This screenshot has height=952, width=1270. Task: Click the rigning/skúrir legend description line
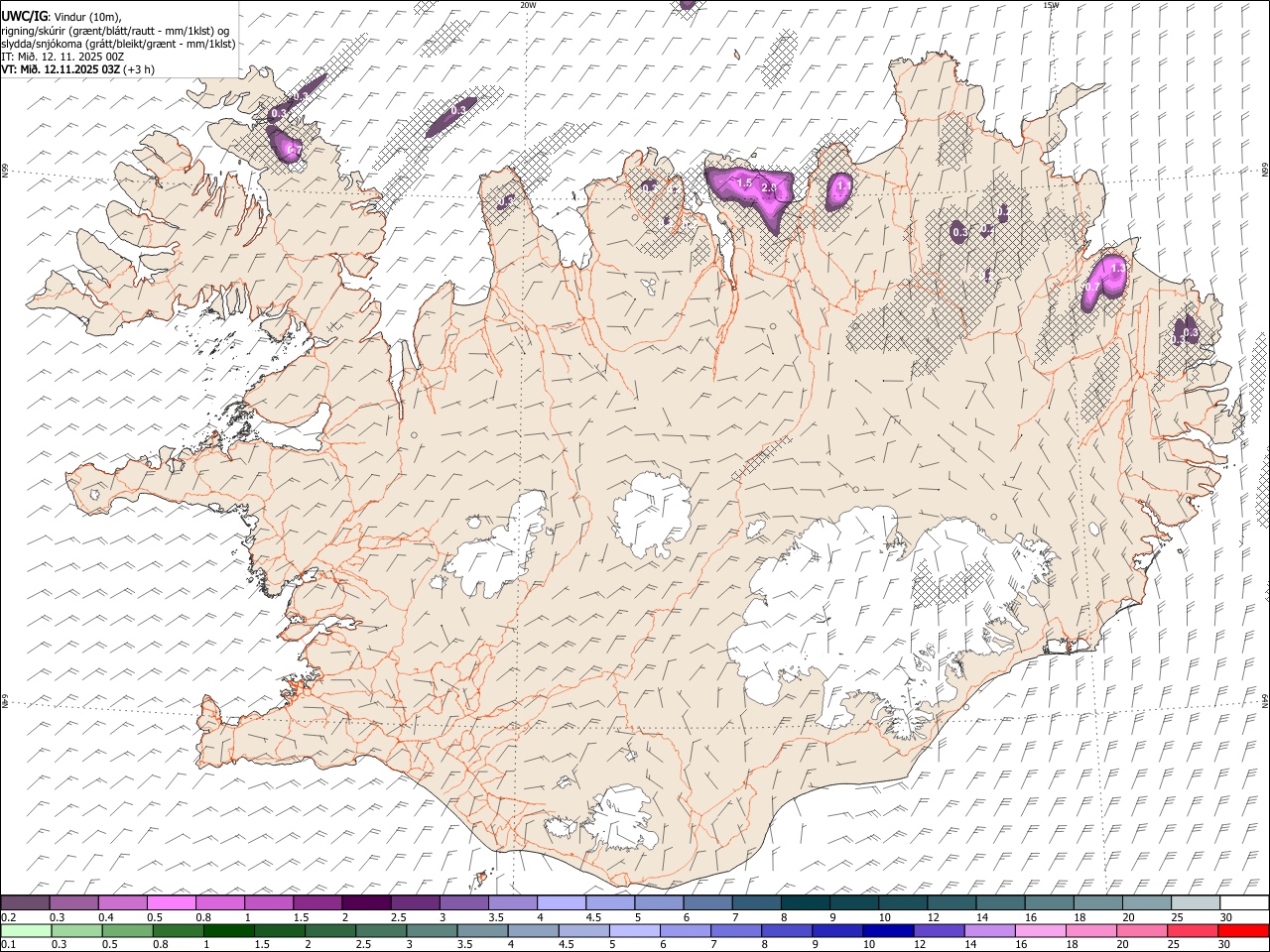click(x=115, y=30)
